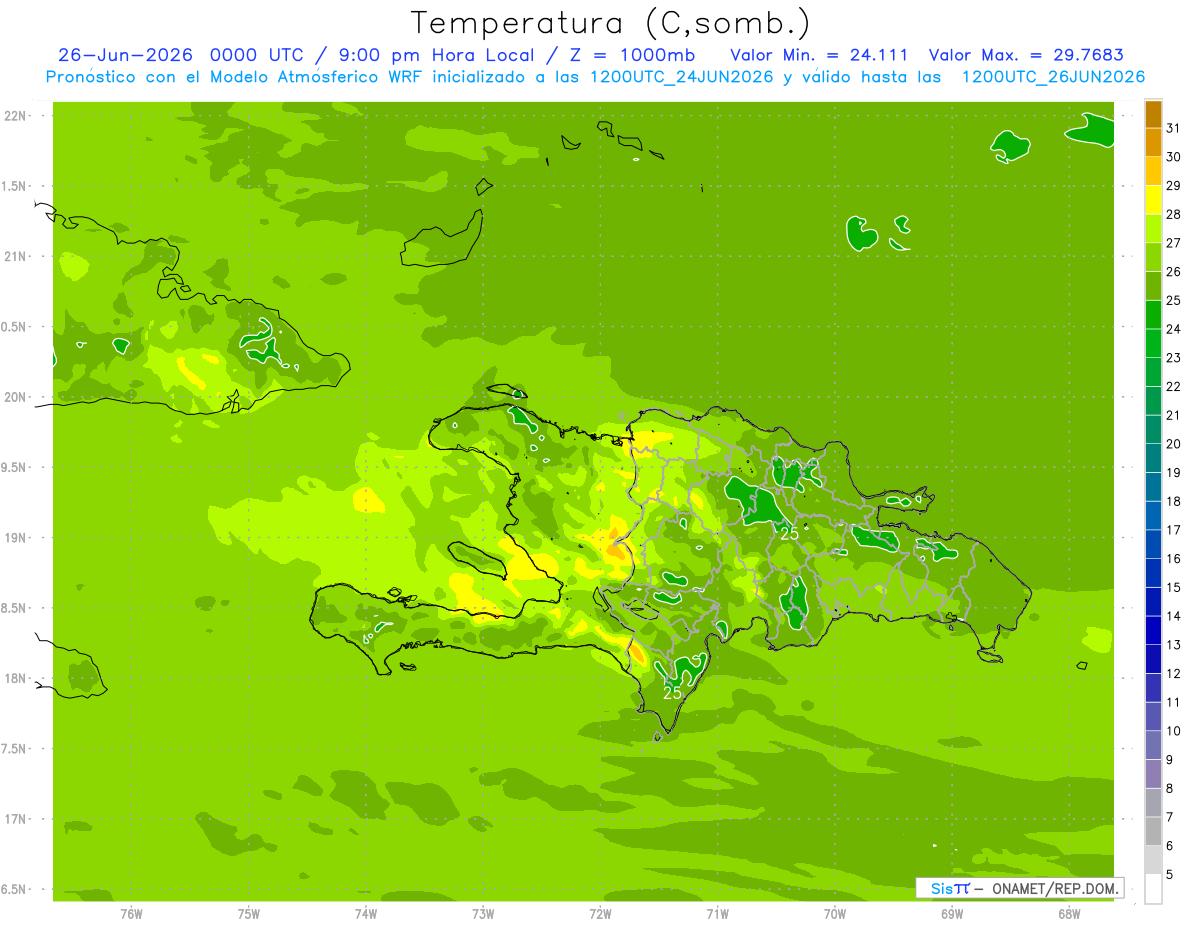Click the longitude axis label "69W"
The width and height of the screenshot is (1200, 927).
point(952,913)
